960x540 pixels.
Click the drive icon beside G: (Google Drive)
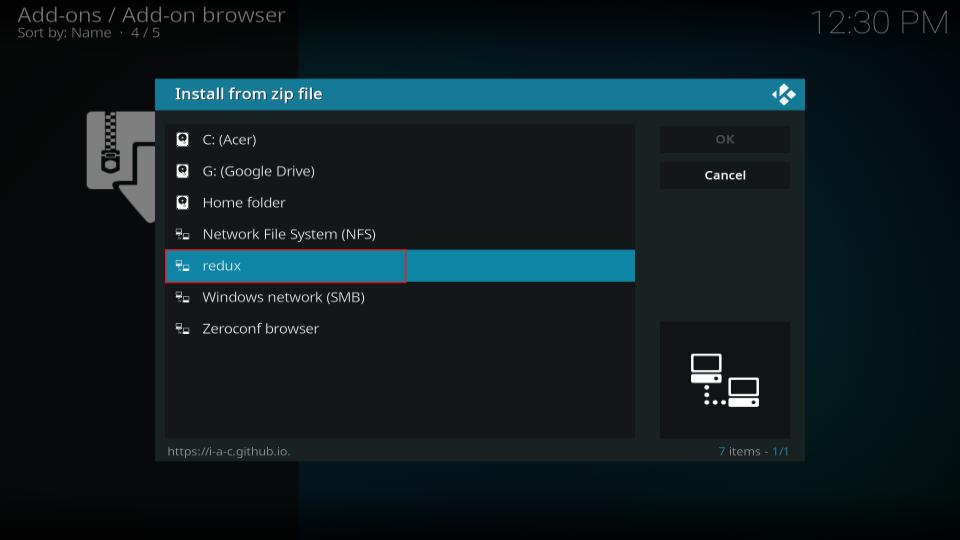pyautogui.click(x=182, y=171)
